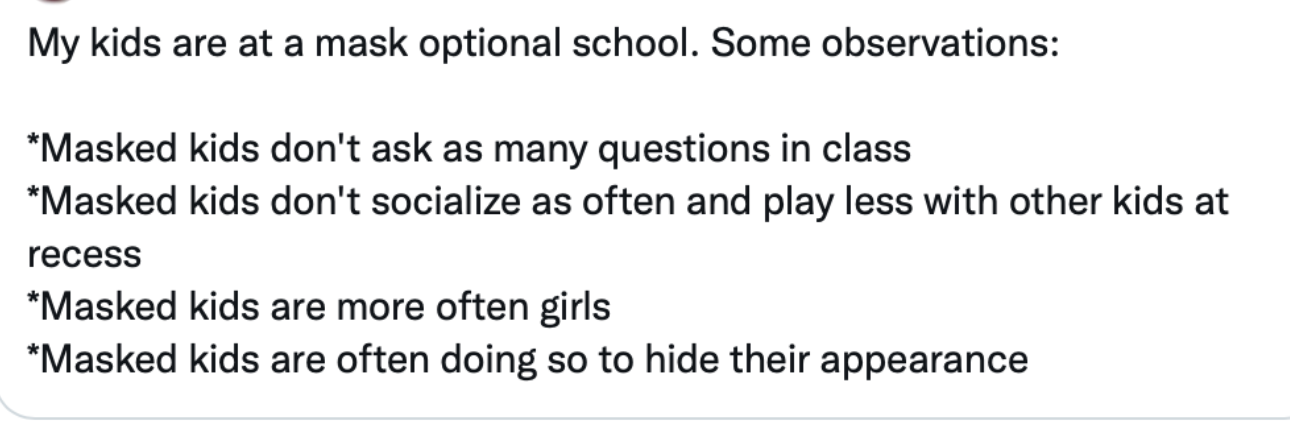Click the word "recess" in the tweet
Screen dimensions: 1290x434
(84, 255)
